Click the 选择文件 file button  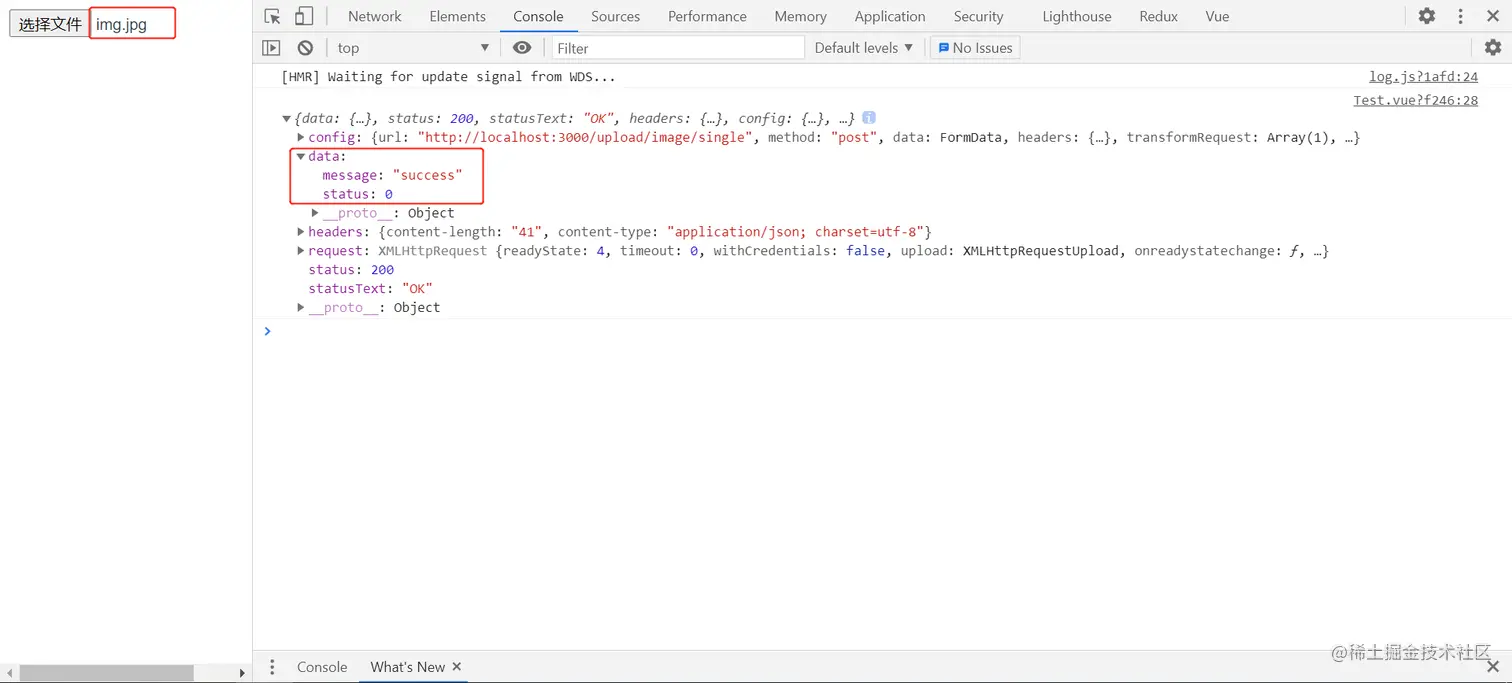[x=50, y=24]
